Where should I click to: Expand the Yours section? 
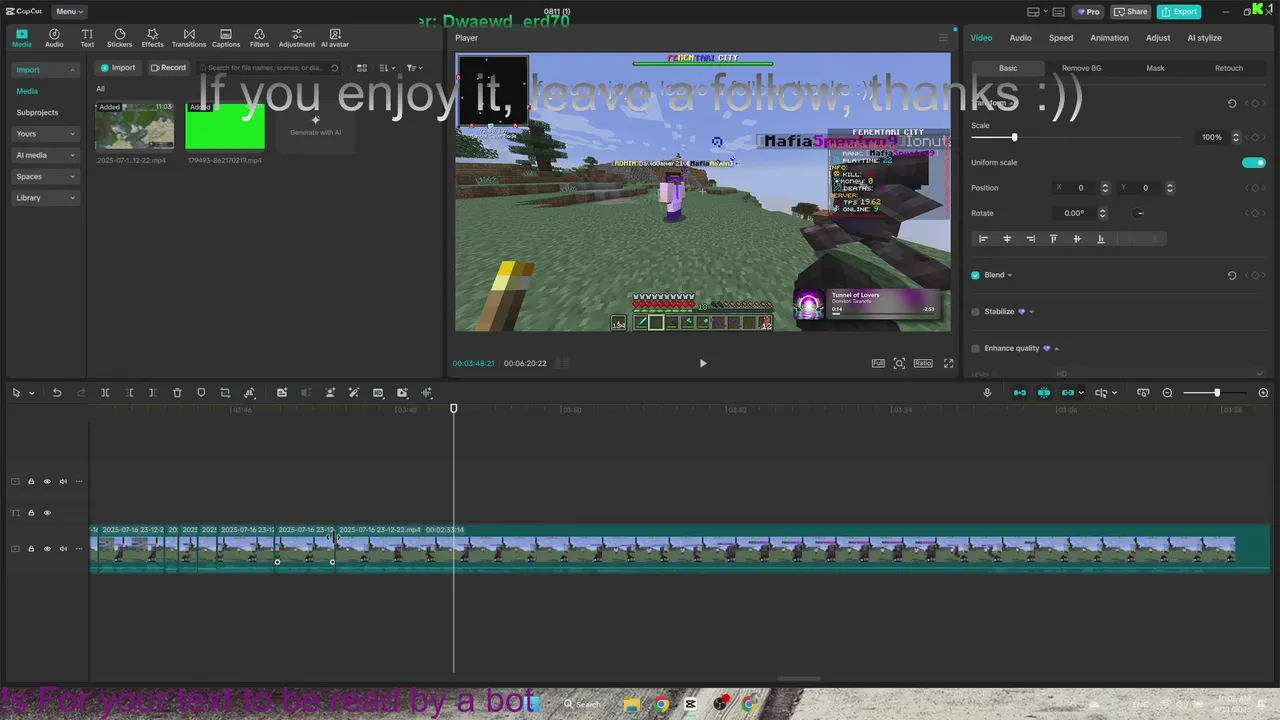pyautogui.click(x=46, y=134)
